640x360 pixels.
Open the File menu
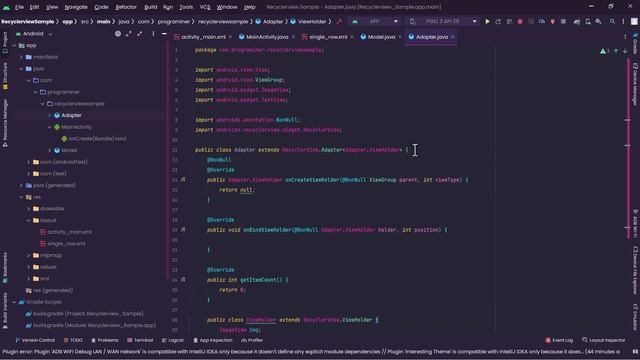point(19,7)
